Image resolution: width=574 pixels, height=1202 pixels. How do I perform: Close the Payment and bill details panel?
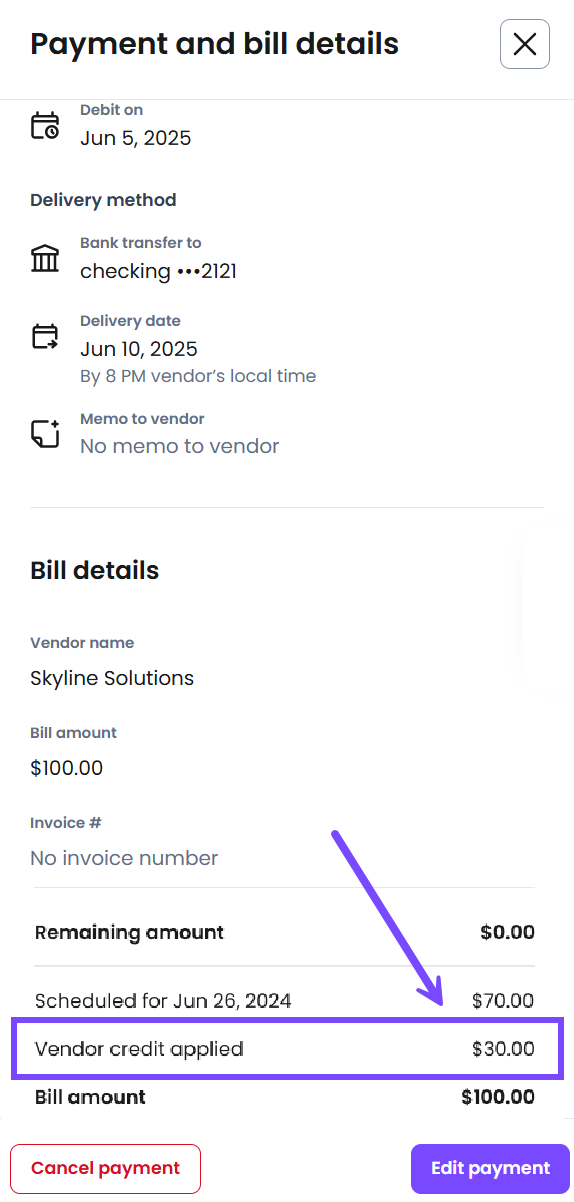[525, 44]
